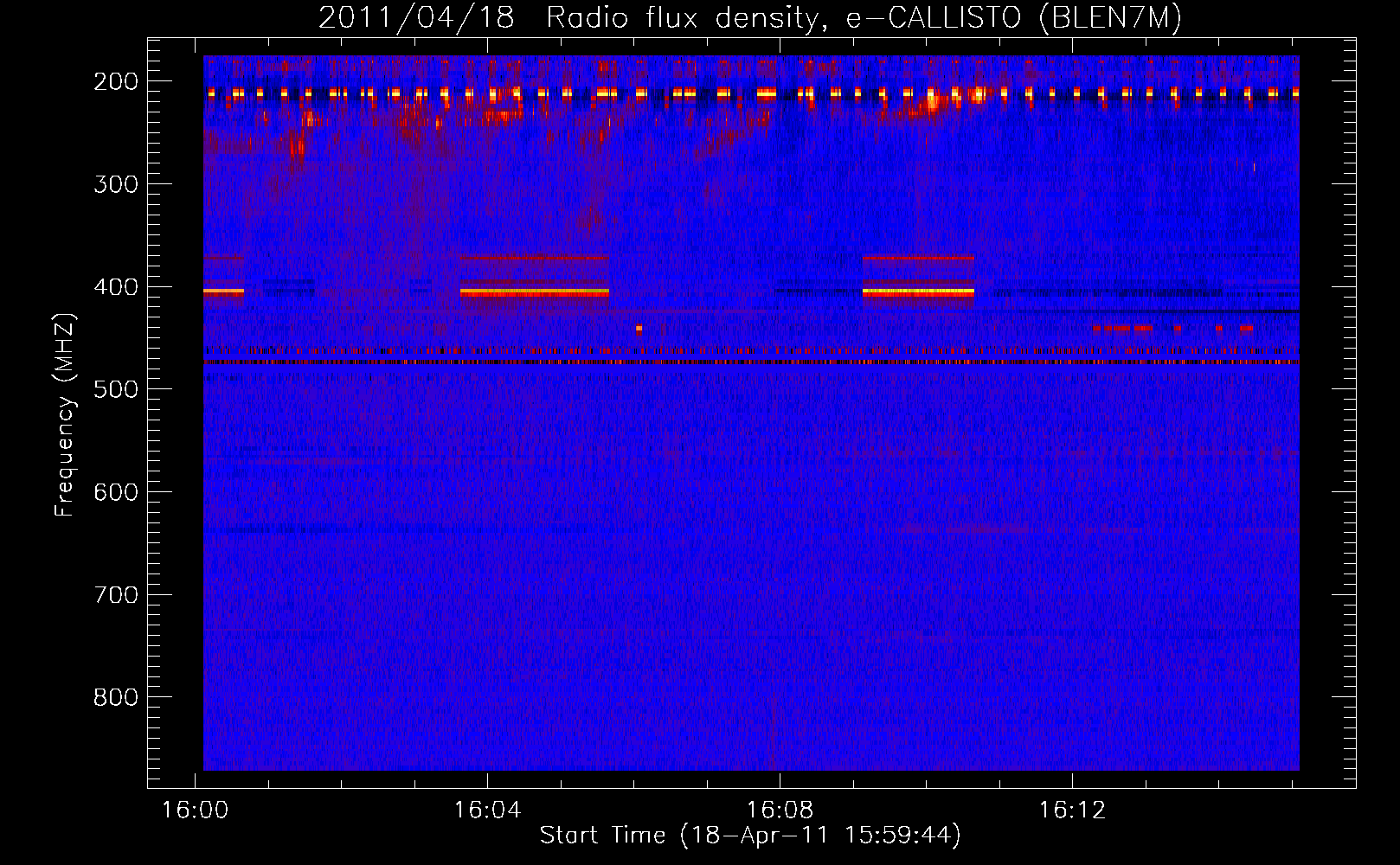Click the 400 frequency tick label

[116, 287]
